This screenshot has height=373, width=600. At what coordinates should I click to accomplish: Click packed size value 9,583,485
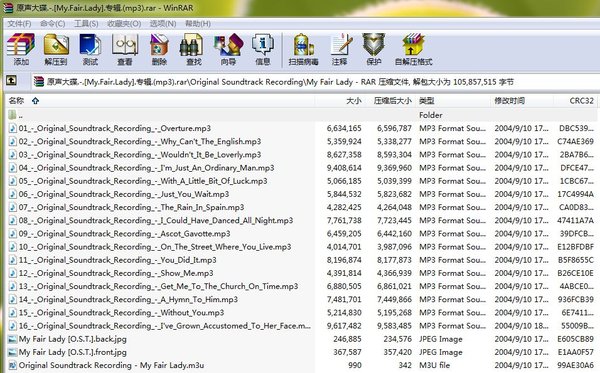[x=394, y=326]
